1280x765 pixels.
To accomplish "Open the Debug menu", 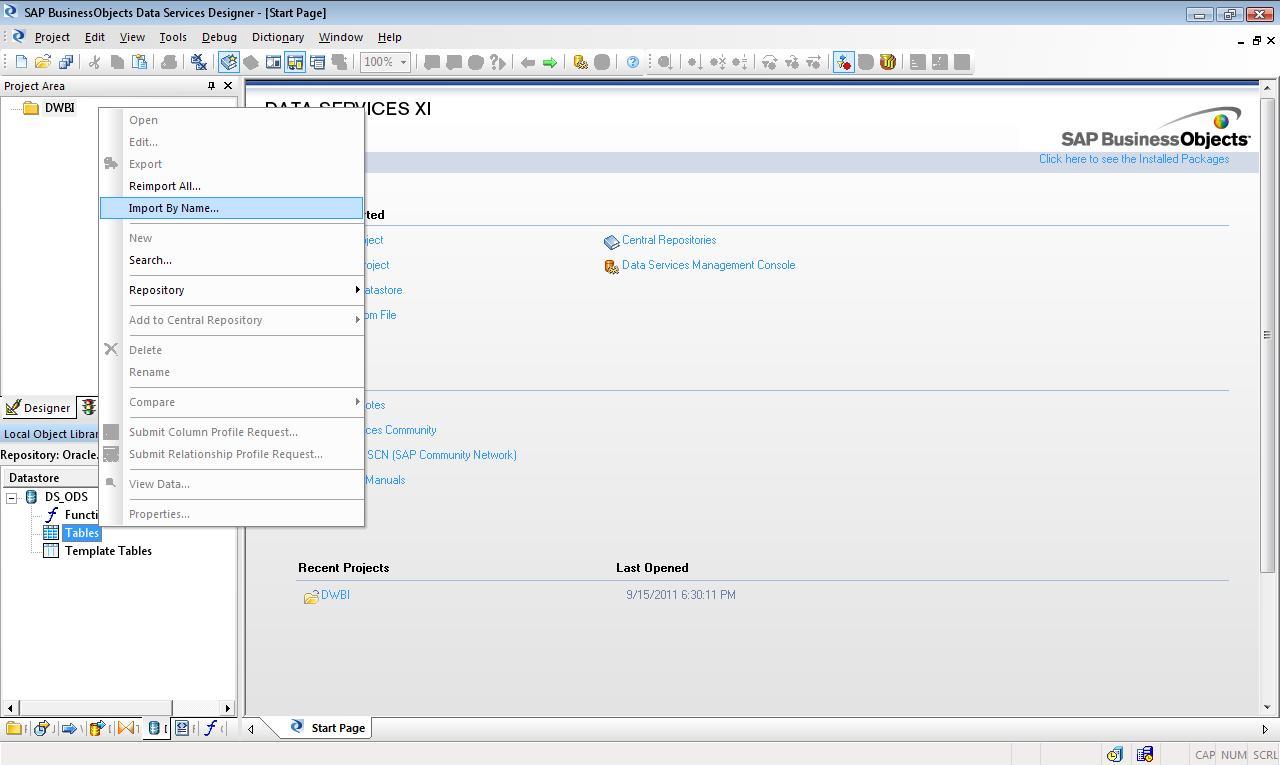I will pos(219,37).
